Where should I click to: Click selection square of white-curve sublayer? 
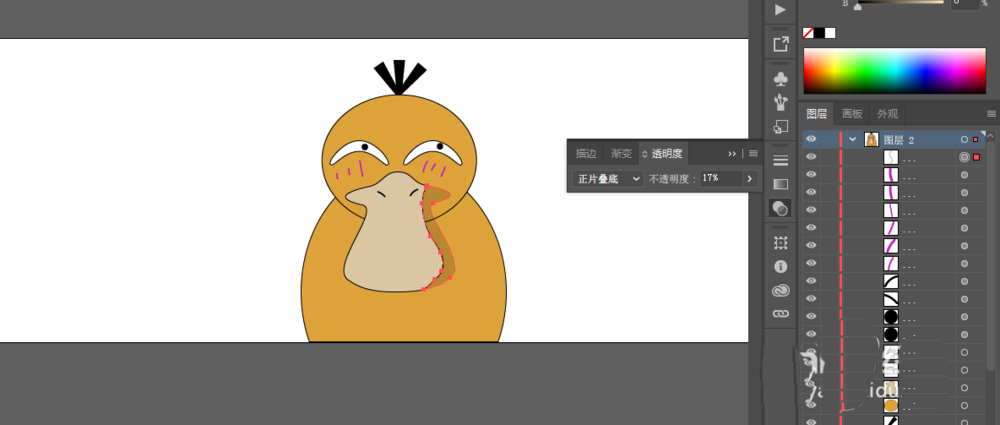coord(976,157)
